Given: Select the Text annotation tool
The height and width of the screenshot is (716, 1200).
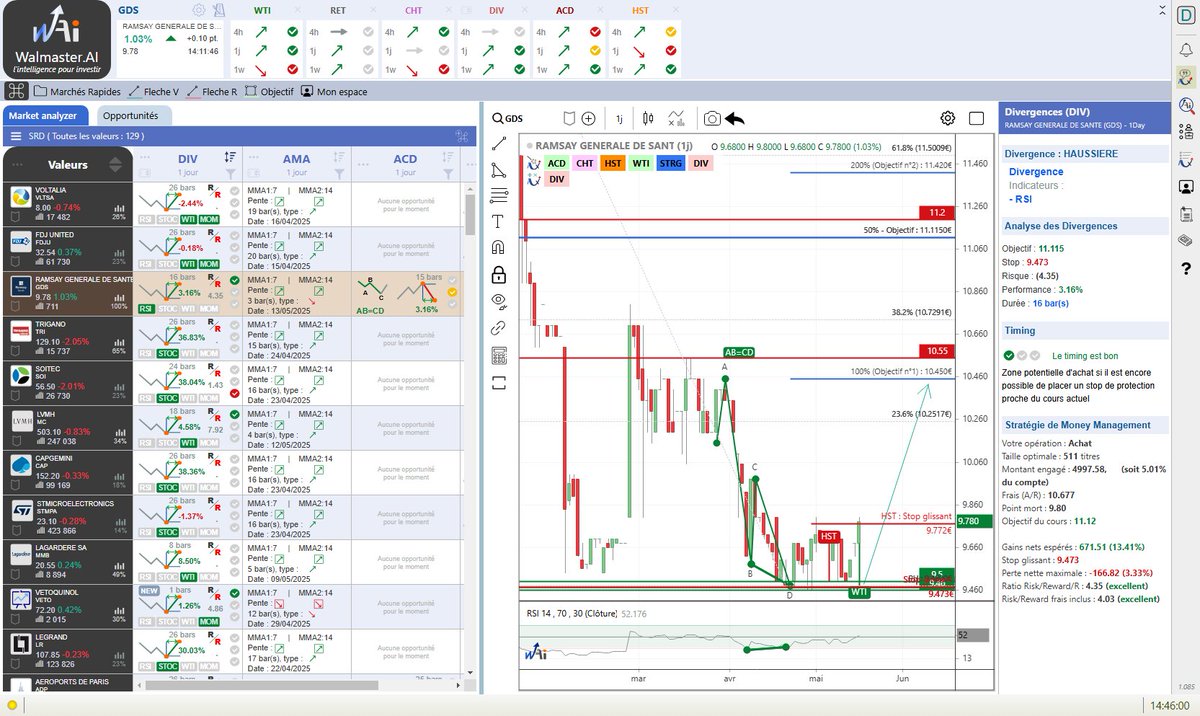Looking at the screenshot, I should [499, 222].
